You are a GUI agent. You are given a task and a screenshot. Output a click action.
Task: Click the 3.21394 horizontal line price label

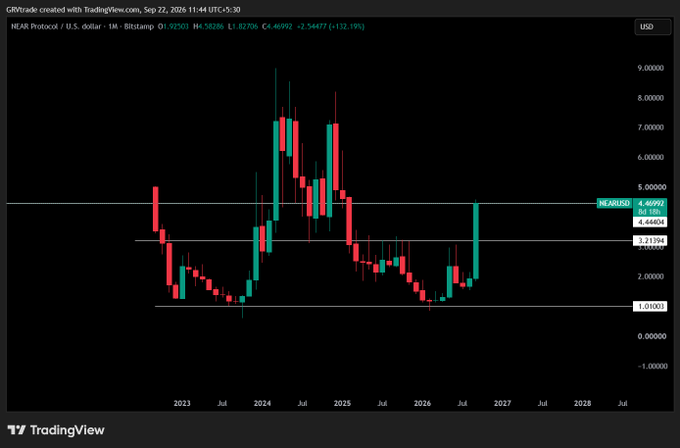[650, 241]
